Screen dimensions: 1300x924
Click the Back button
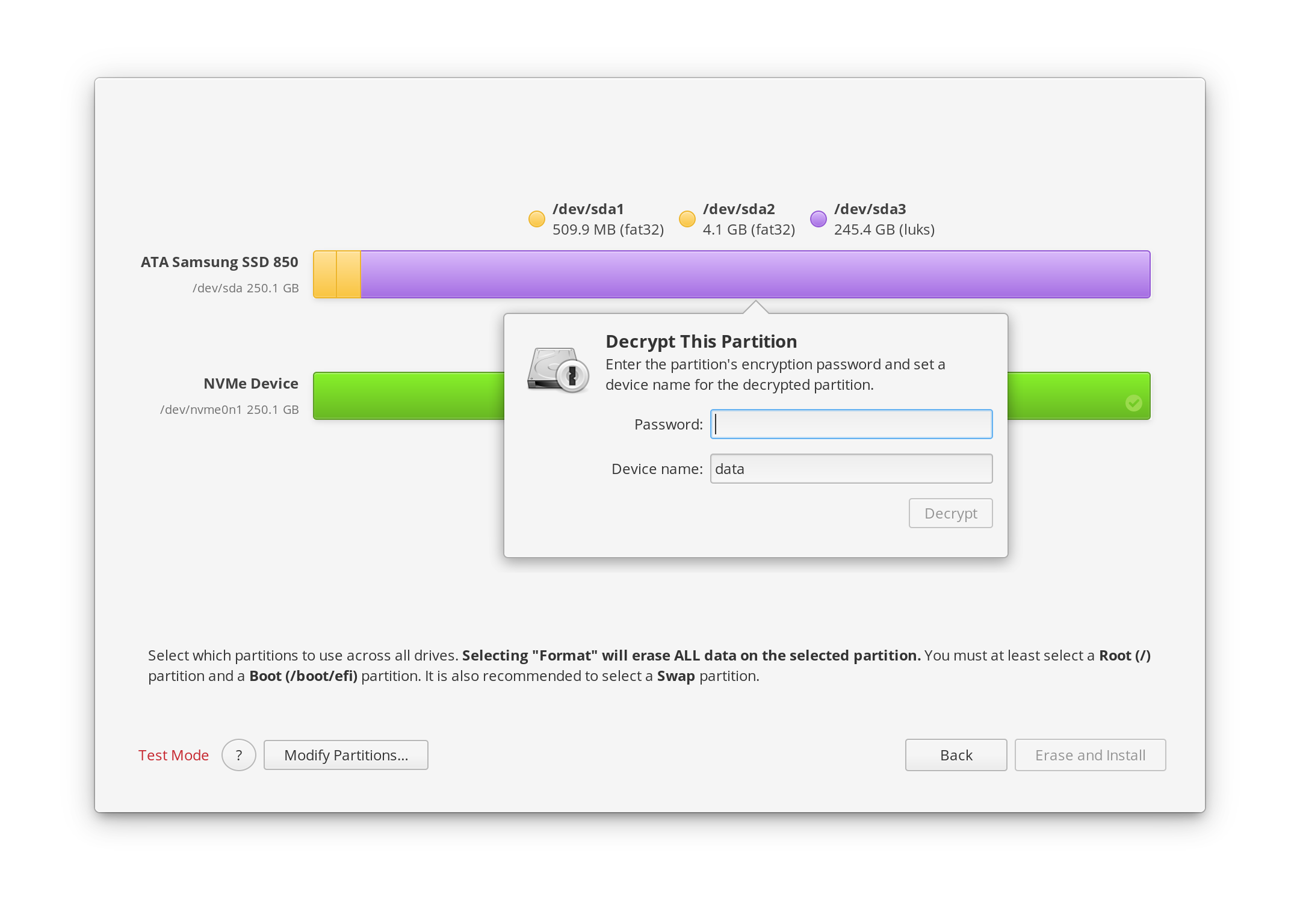tap(955, 754)
